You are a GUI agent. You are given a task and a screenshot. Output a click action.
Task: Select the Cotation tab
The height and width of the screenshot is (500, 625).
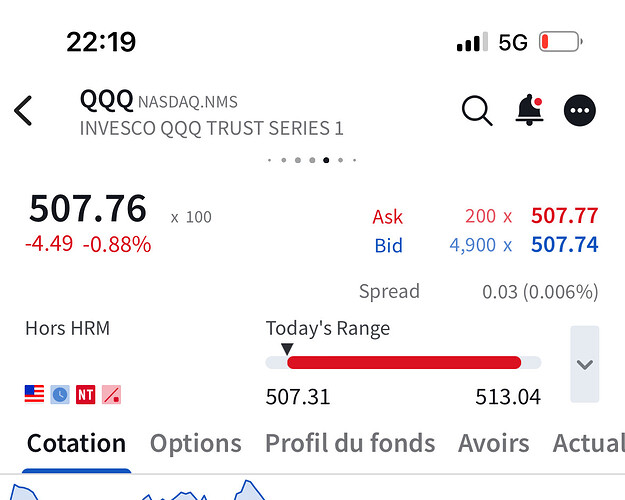[76, 443]
